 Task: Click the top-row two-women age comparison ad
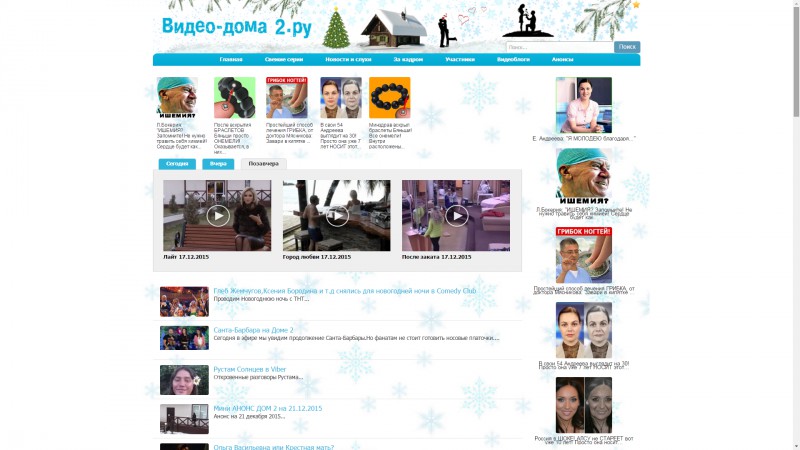click(x=341, y=97)
